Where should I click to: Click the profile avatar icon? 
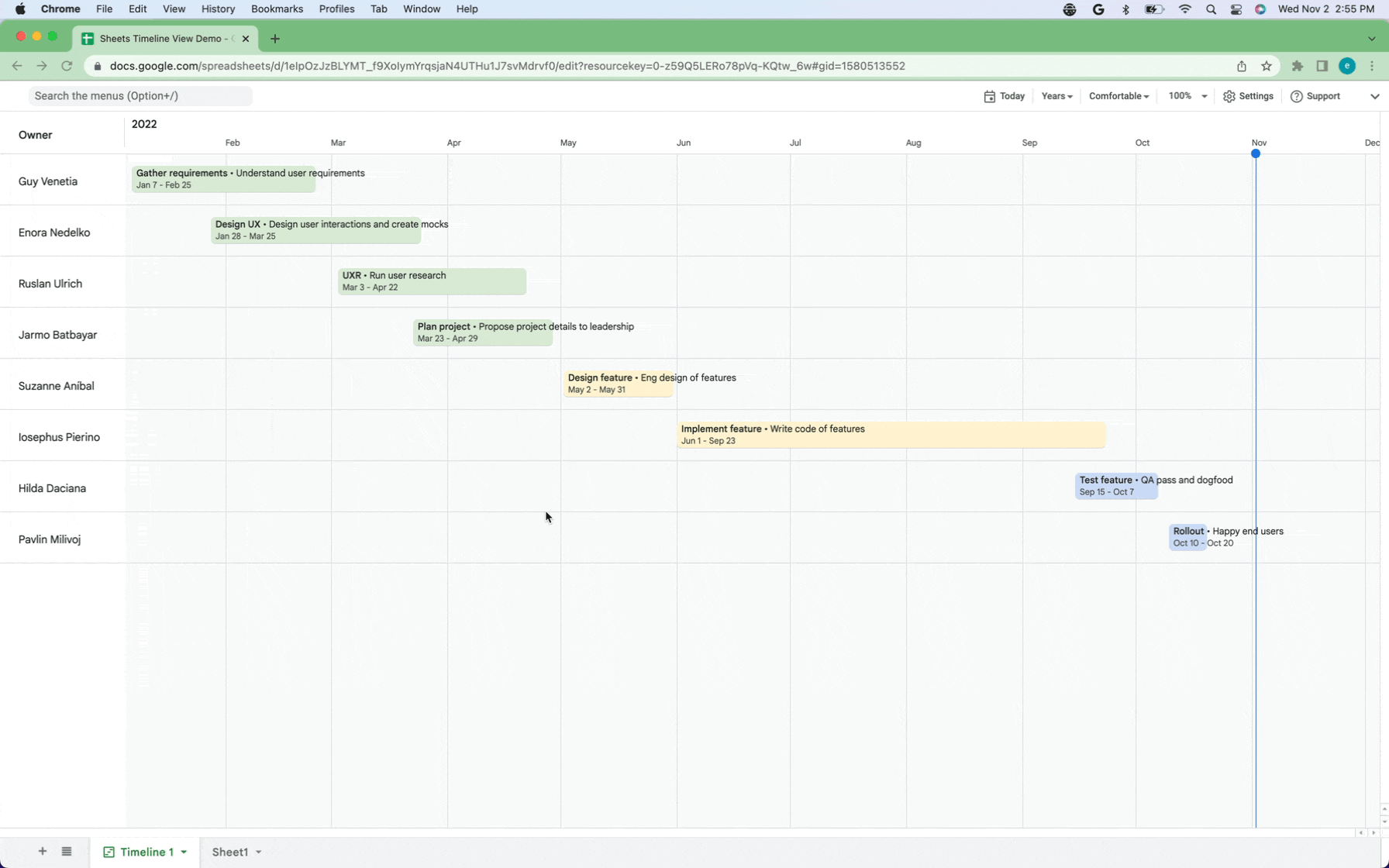[1347, 66]
